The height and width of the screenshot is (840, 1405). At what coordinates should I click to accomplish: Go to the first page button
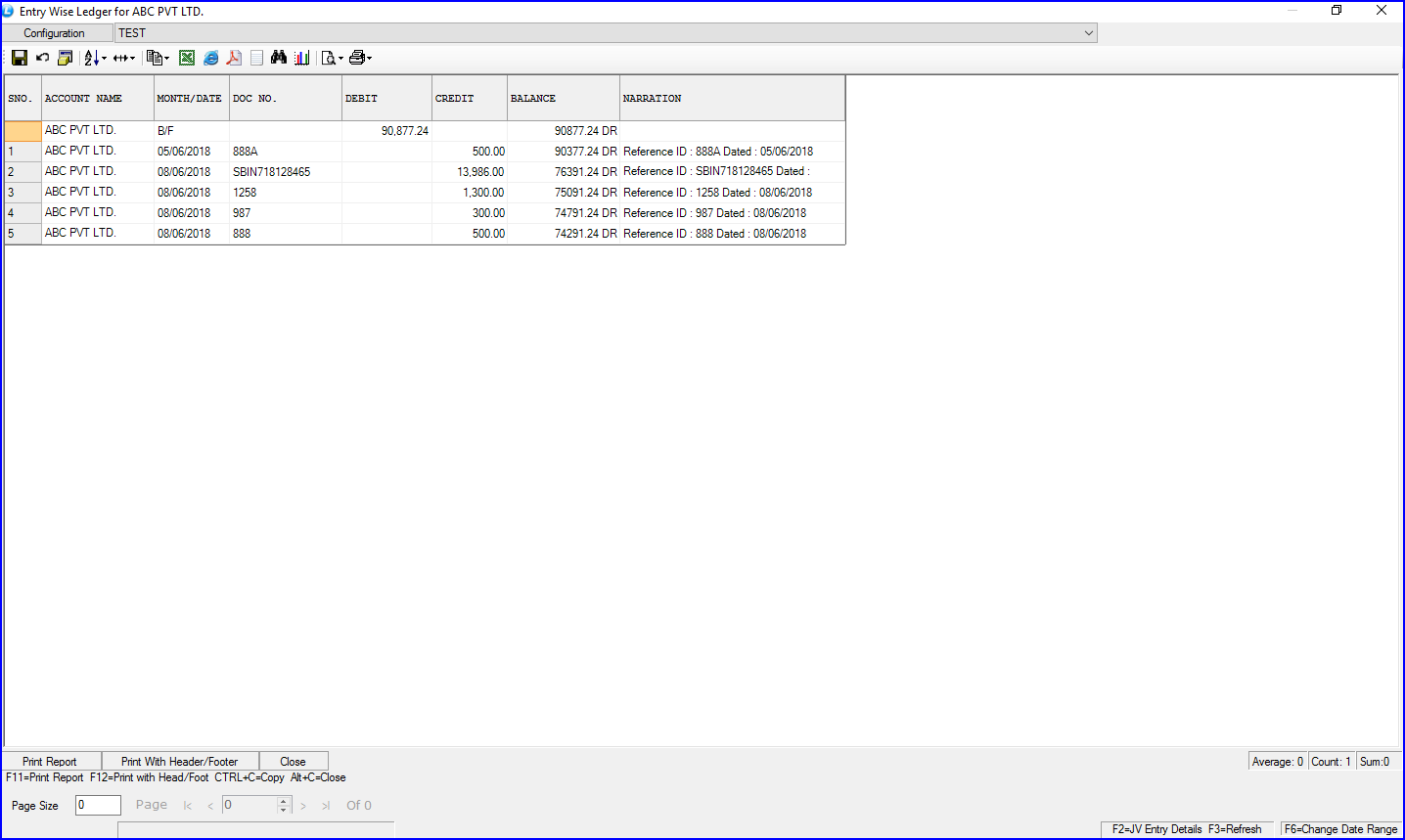pos(188,806)
